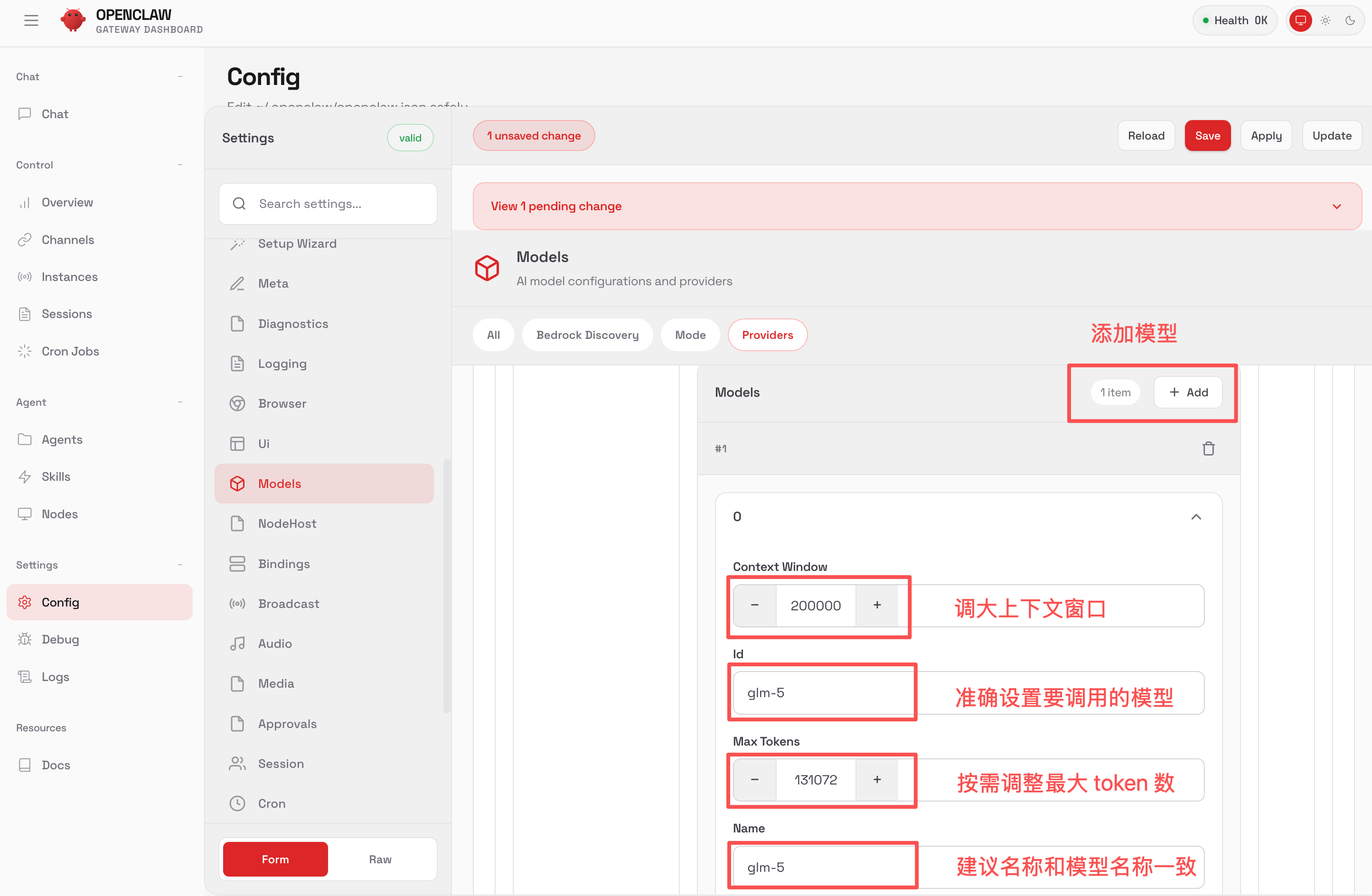Switch to Form editor mode
The width and height of the screenshot is (1372, 896).
pos(275,859)
